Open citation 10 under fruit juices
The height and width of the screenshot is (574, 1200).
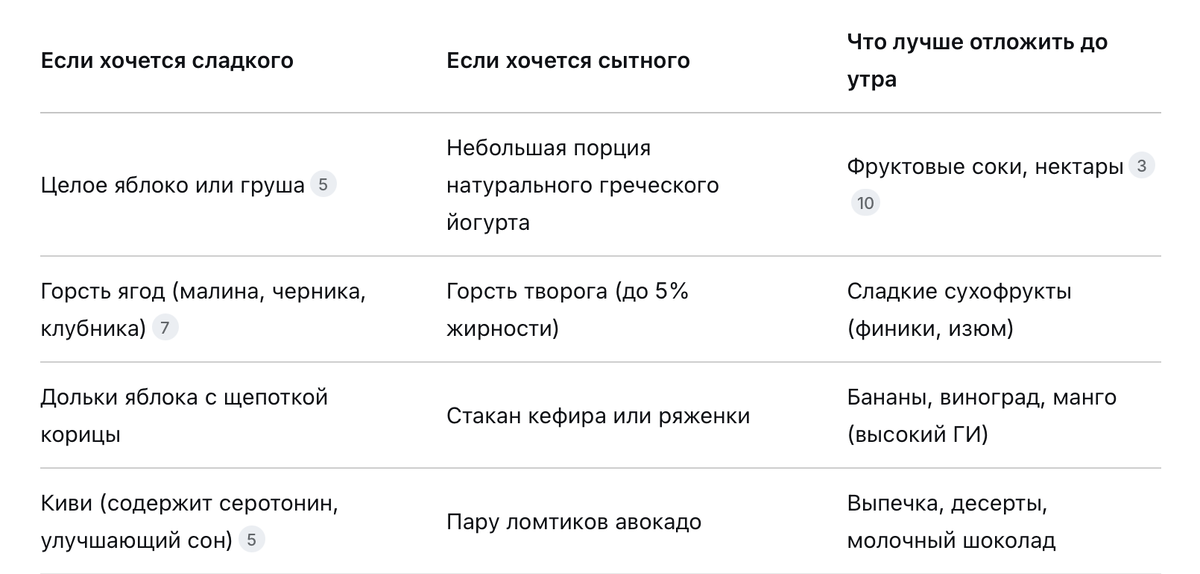click(x=865, y=204)
